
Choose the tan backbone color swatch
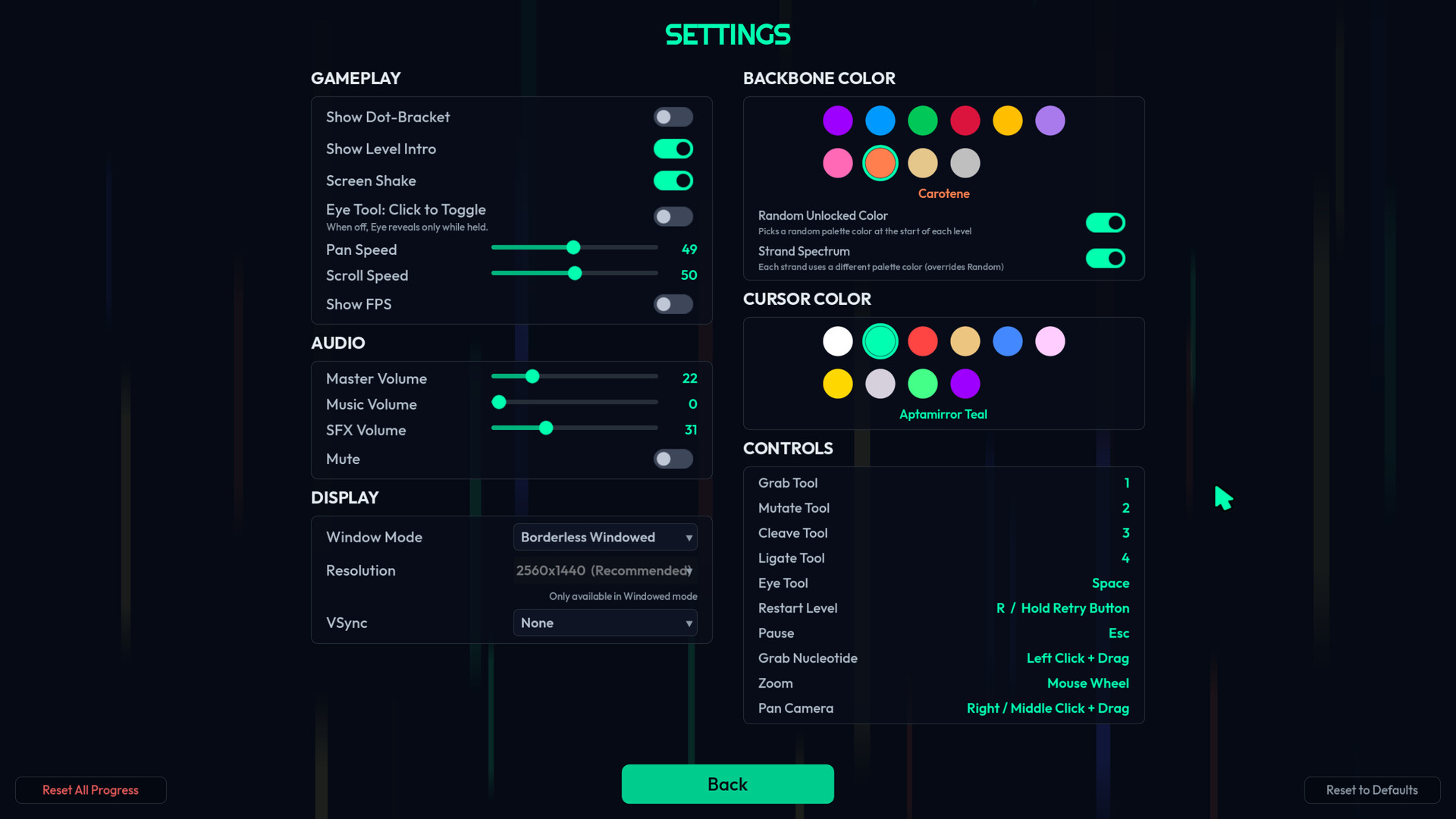click(923, 163)
